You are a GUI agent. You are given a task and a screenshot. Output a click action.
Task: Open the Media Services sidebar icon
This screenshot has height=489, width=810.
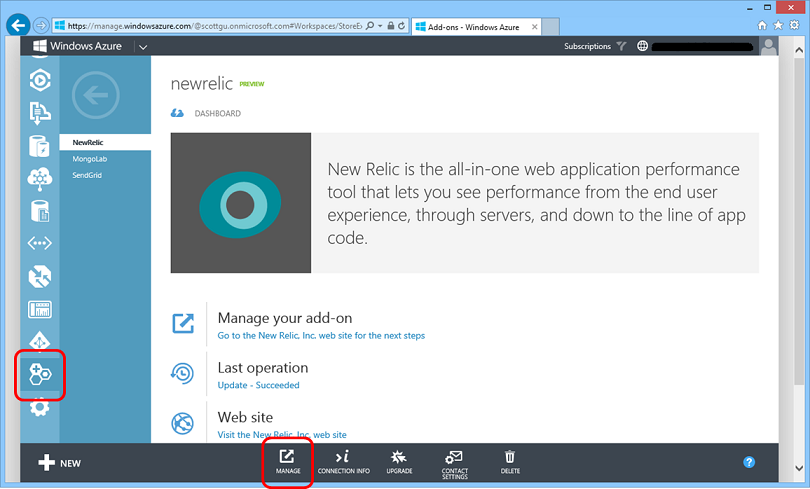(40, 80)
